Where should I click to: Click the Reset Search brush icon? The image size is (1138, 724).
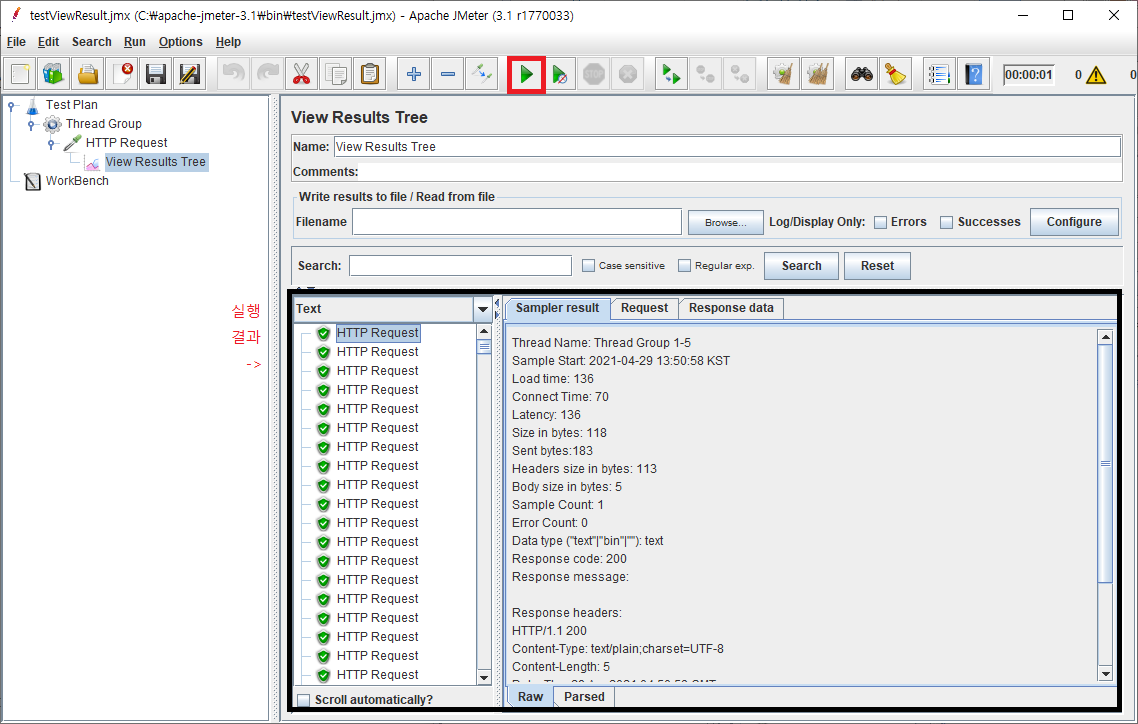(896, 74)
